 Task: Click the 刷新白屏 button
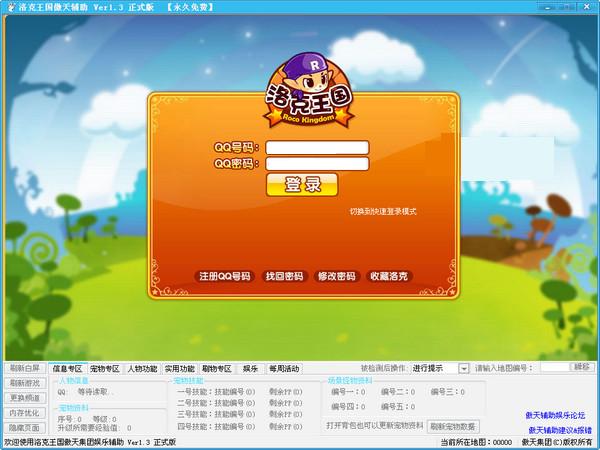tap(24, 368)
